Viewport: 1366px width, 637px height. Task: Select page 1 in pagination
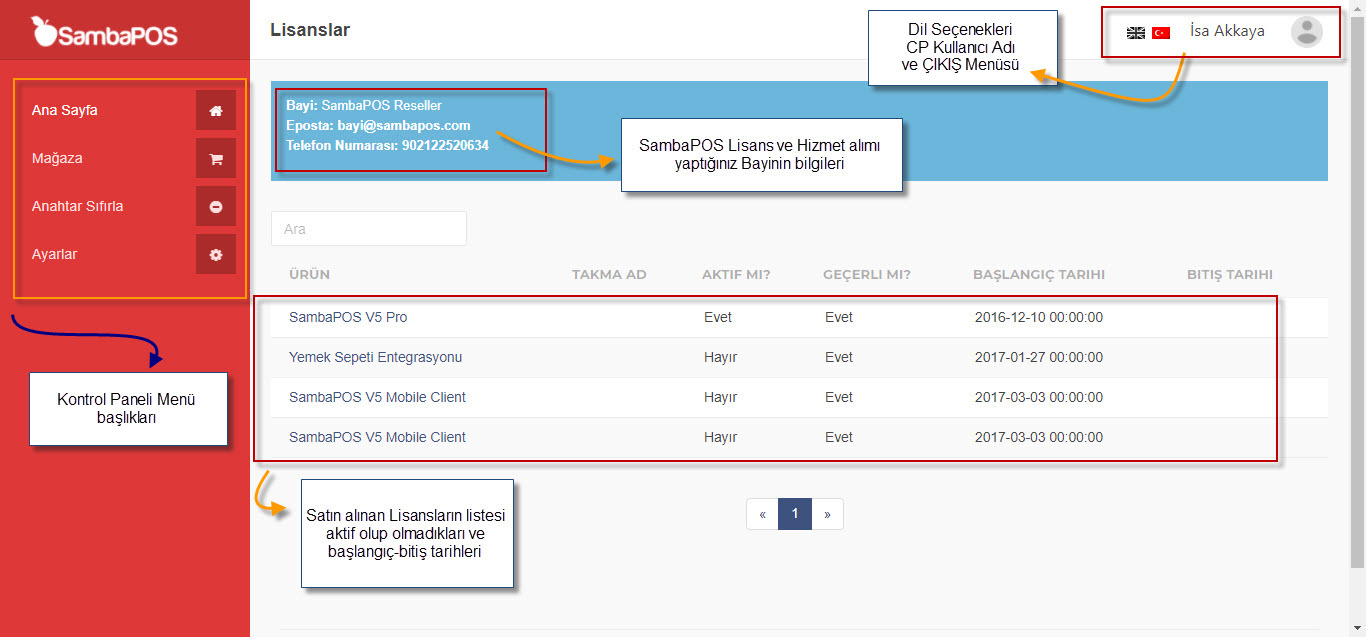[795, 514]
